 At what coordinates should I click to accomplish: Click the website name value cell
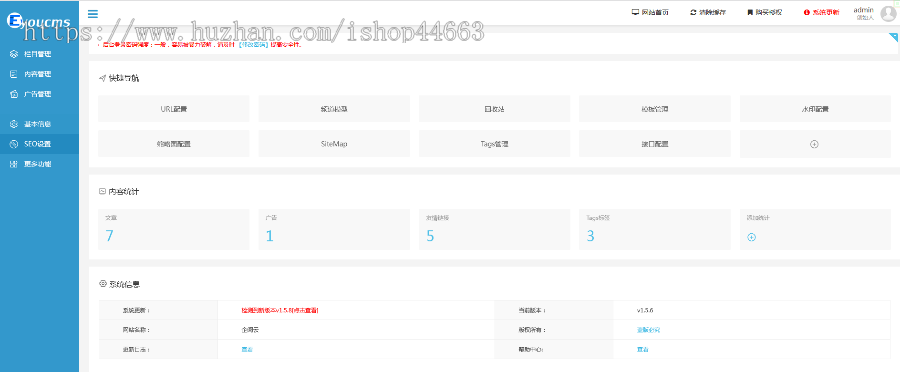(x=356, y=330)
